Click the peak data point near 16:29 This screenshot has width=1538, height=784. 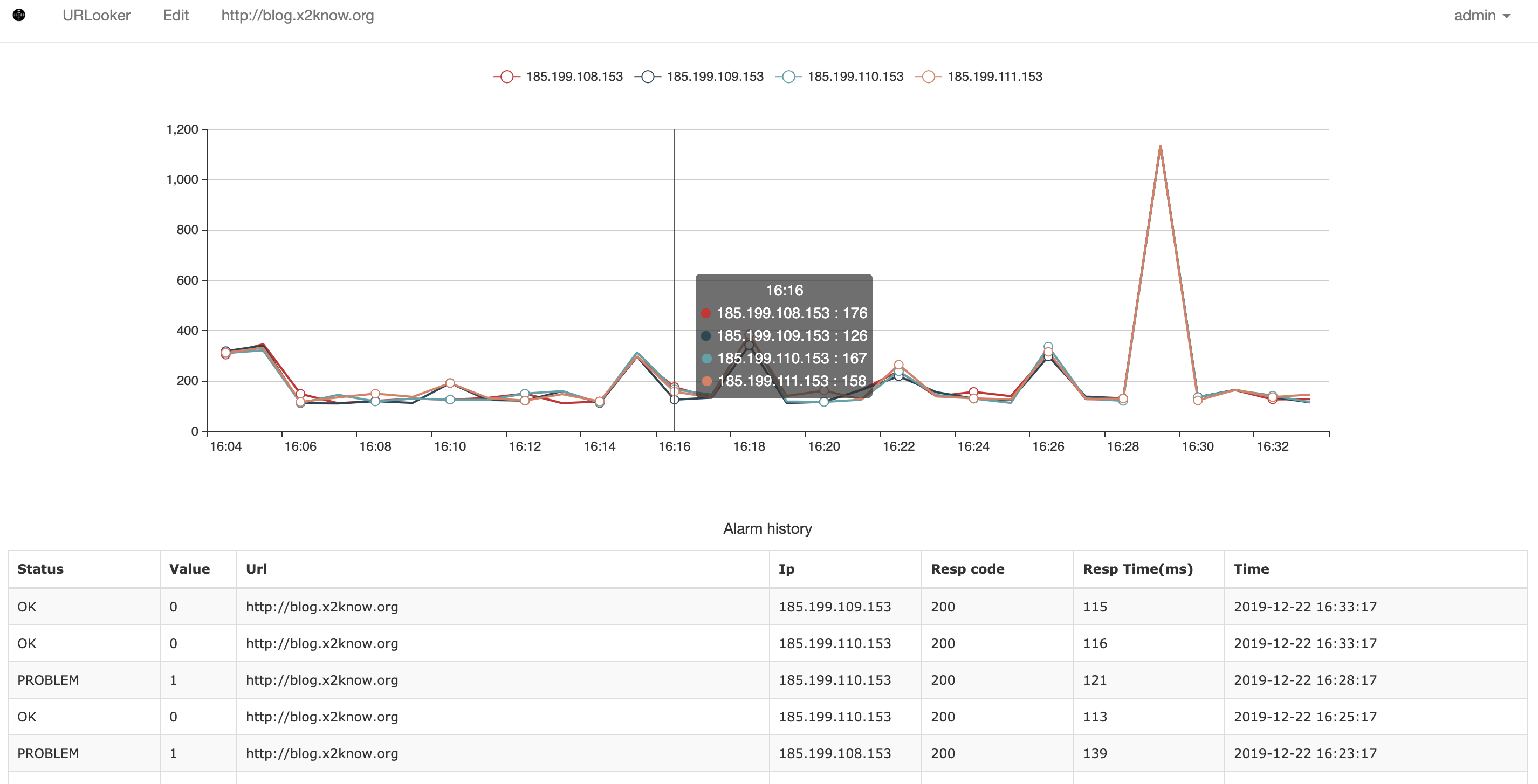tap(1160, 146)
